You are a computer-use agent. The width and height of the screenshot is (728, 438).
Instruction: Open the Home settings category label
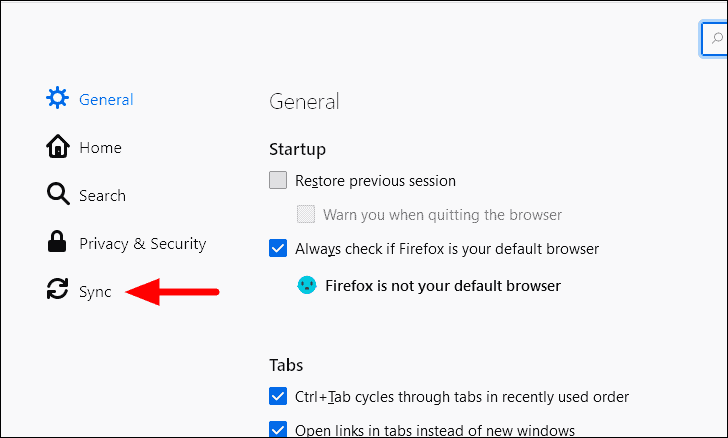point(100,148)
